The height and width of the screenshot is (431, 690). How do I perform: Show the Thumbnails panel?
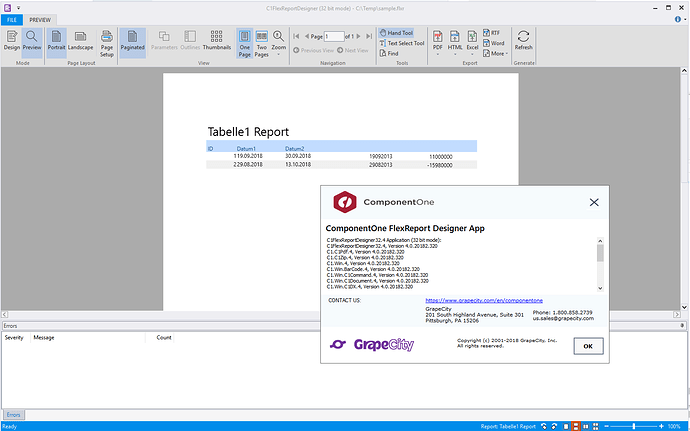tap(217, 41)
